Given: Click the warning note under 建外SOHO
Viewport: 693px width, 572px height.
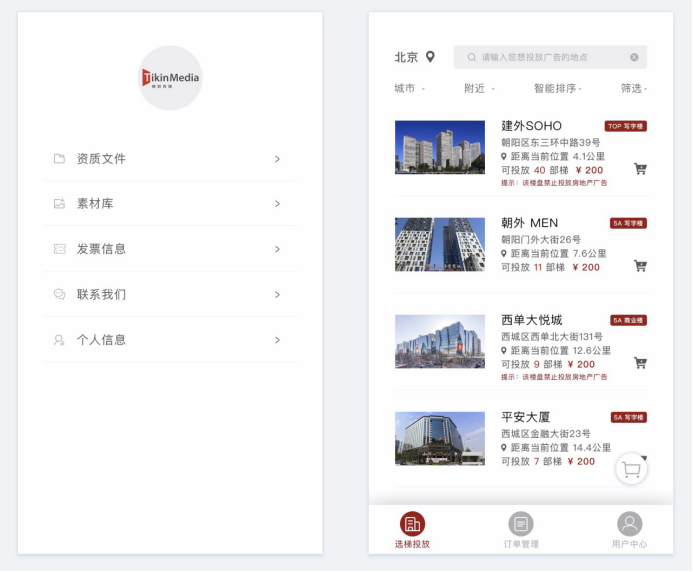Looking at the screenshot, I should pos(554,183).
